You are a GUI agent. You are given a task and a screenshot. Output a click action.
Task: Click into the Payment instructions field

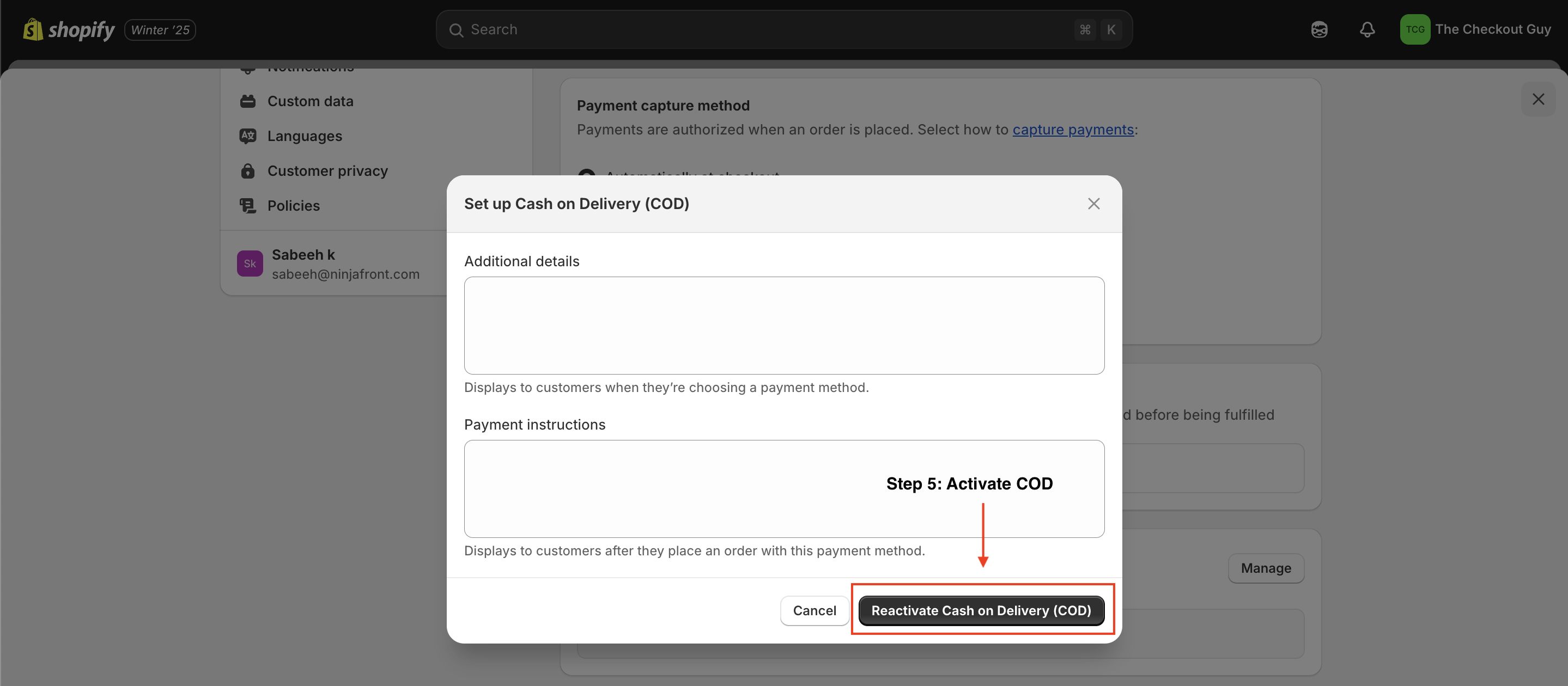click(670, 488)
